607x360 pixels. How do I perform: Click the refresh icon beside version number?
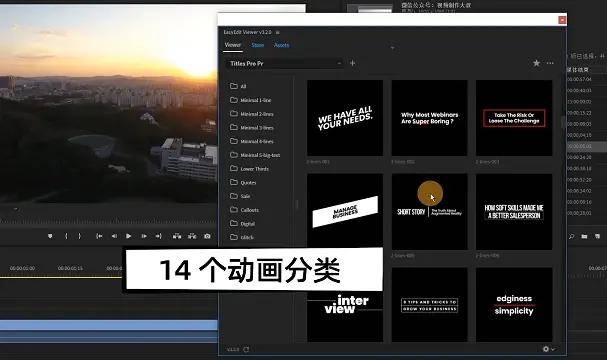coord(247,349)
